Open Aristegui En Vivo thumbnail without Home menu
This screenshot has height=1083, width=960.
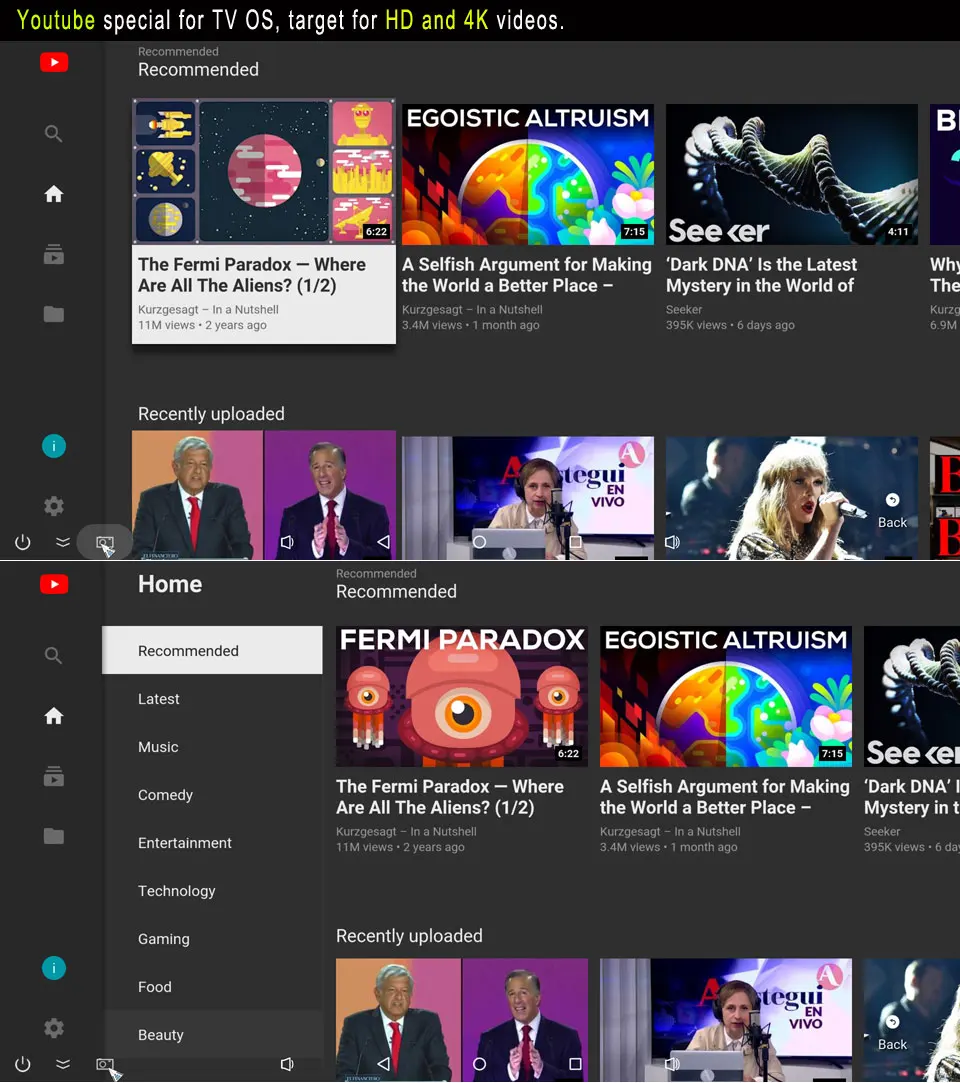coord(528,497)
